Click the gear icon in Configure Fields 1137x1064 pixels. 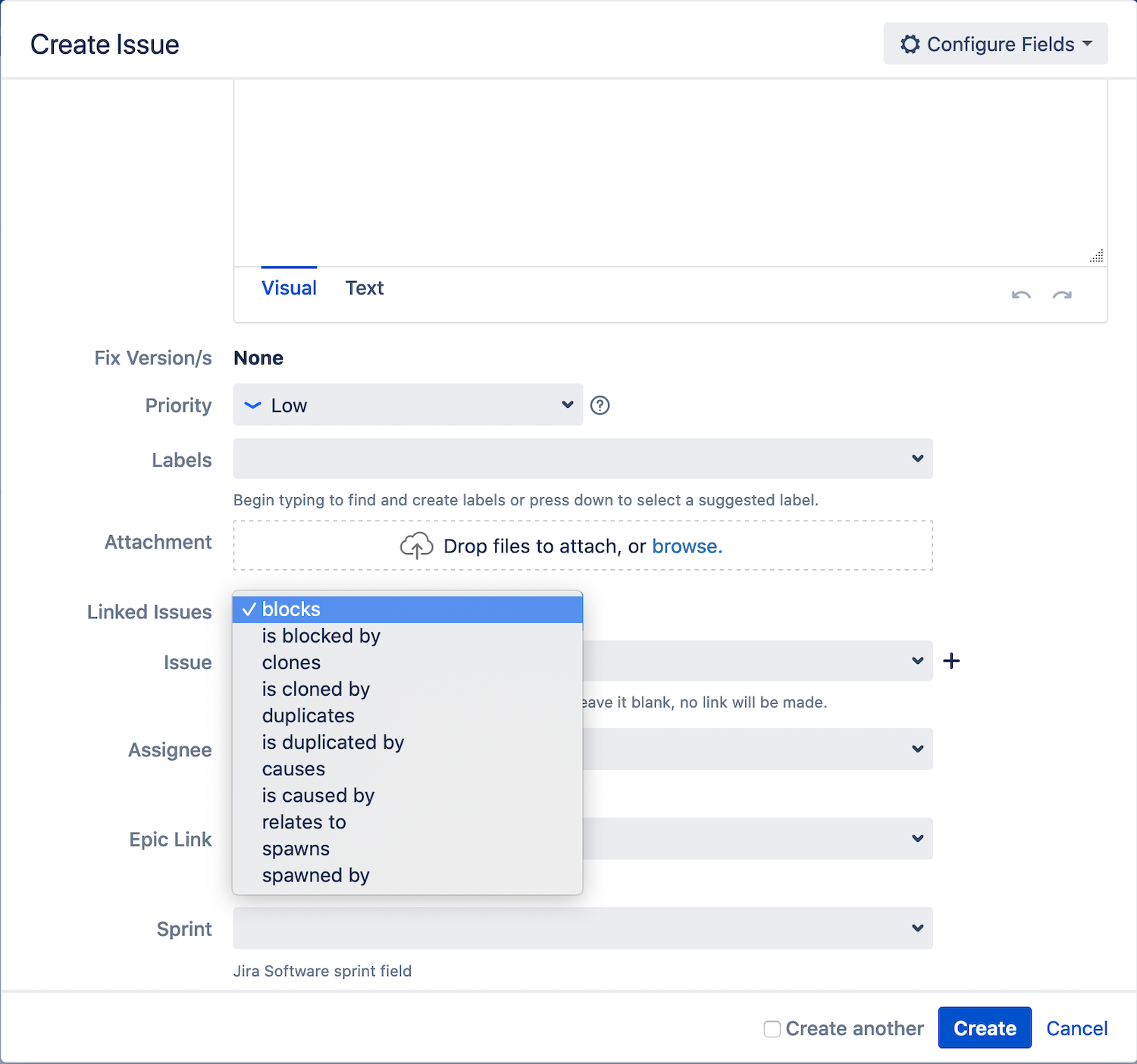[910, 44]
